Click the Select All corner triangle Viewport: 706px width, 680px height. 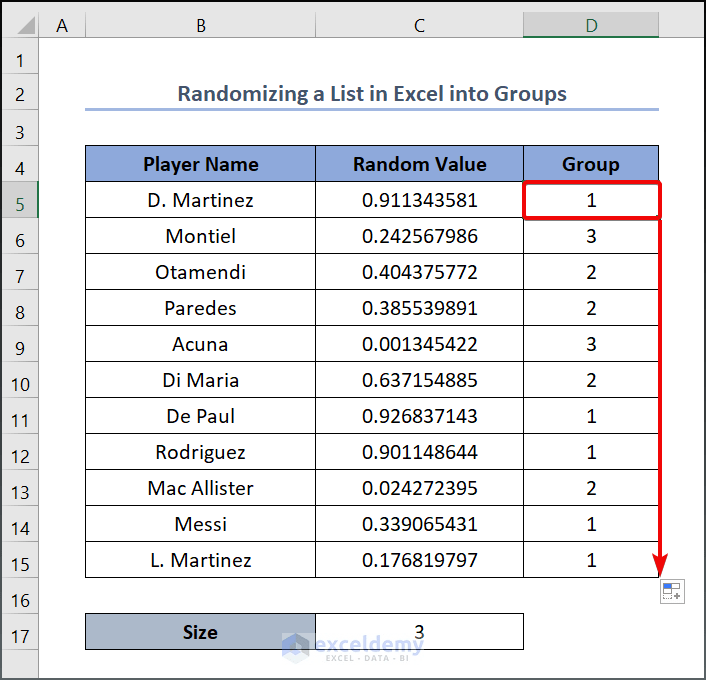[x=26, y=25]
